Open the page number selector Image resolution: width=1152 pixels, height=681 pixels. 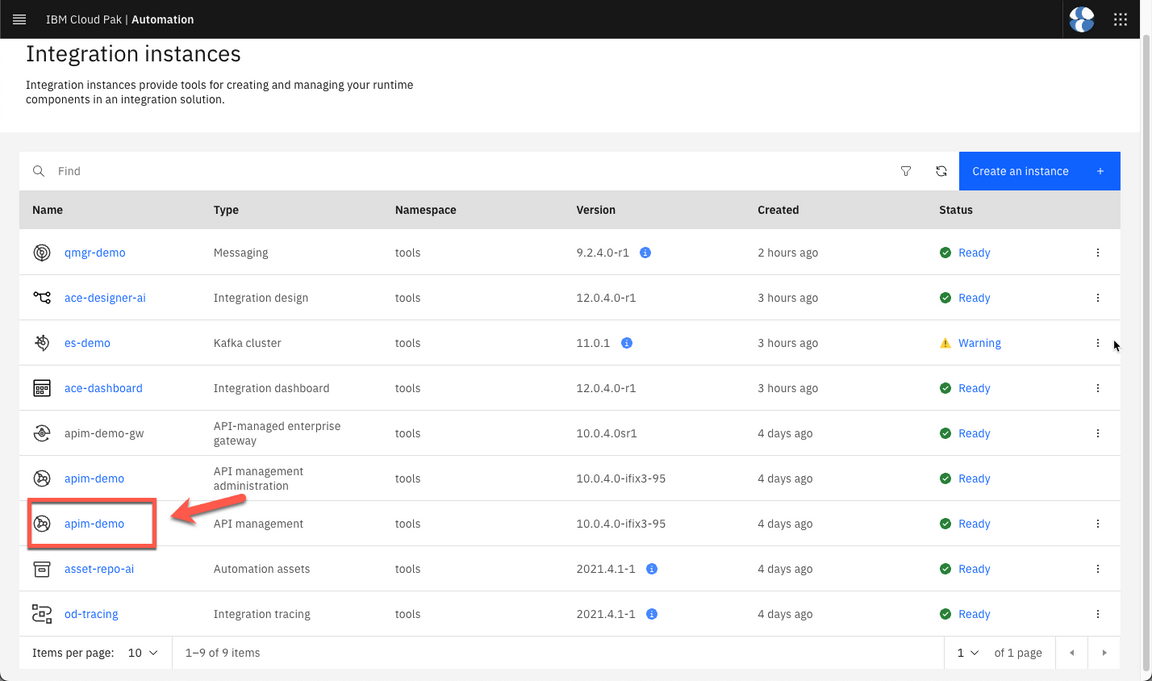coord(967,653)
